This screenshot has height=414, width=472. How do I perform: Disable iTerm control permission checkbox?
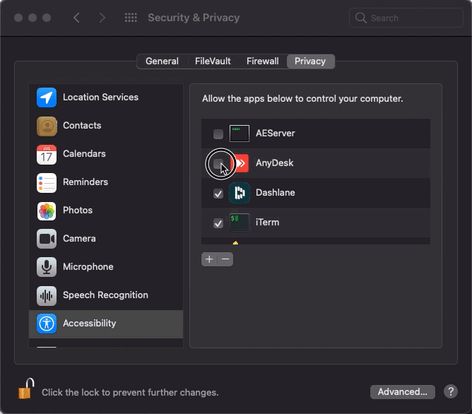(218, 223)
